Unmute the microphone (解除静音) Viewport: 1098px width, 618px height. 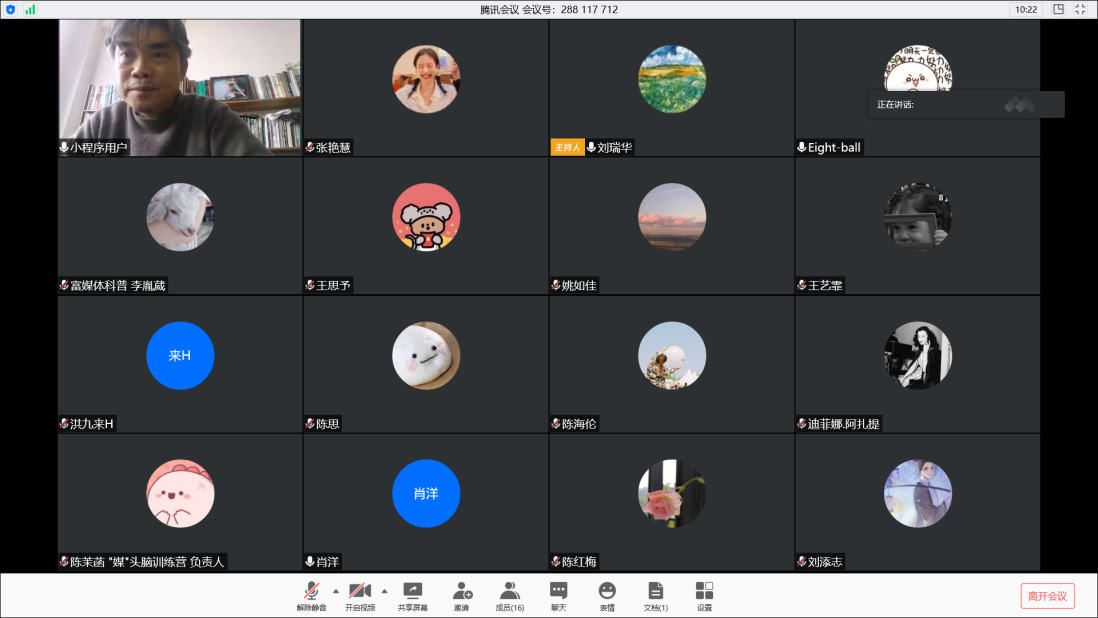(x=311, y=594)
